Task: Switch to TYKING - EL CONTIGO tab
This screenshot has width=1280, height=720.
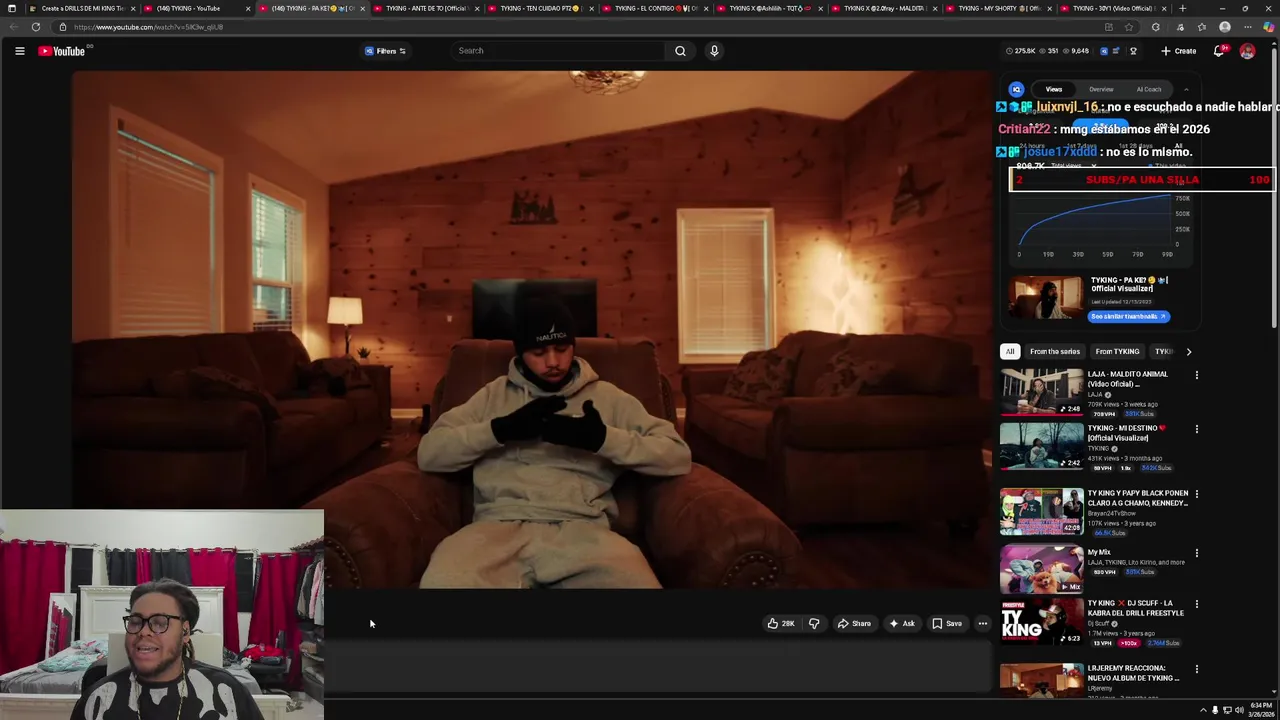Action: 655,8
